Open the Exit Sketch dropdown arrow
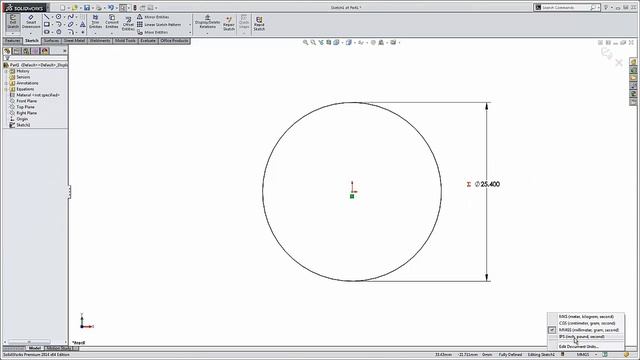This screenshot has width=640, height=360. [13, 33]
